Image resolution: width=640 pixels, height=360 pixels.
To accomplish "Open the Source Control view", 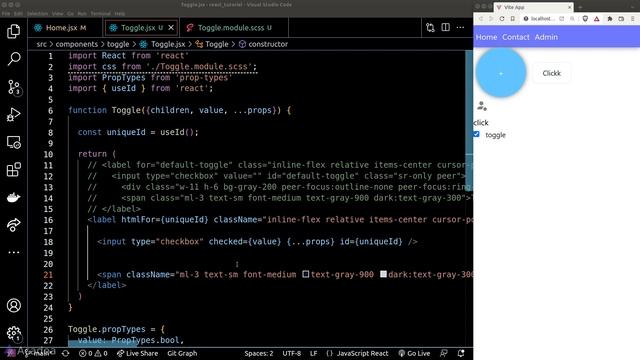I will (x=13, y=87).
